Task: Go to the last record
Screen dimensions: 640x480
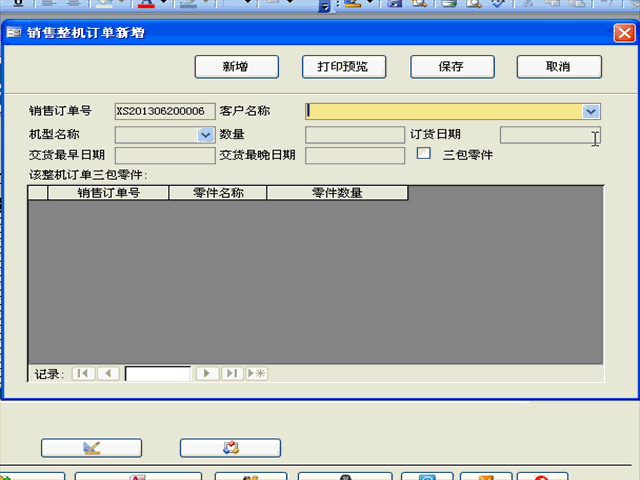Action: point(232,373)
